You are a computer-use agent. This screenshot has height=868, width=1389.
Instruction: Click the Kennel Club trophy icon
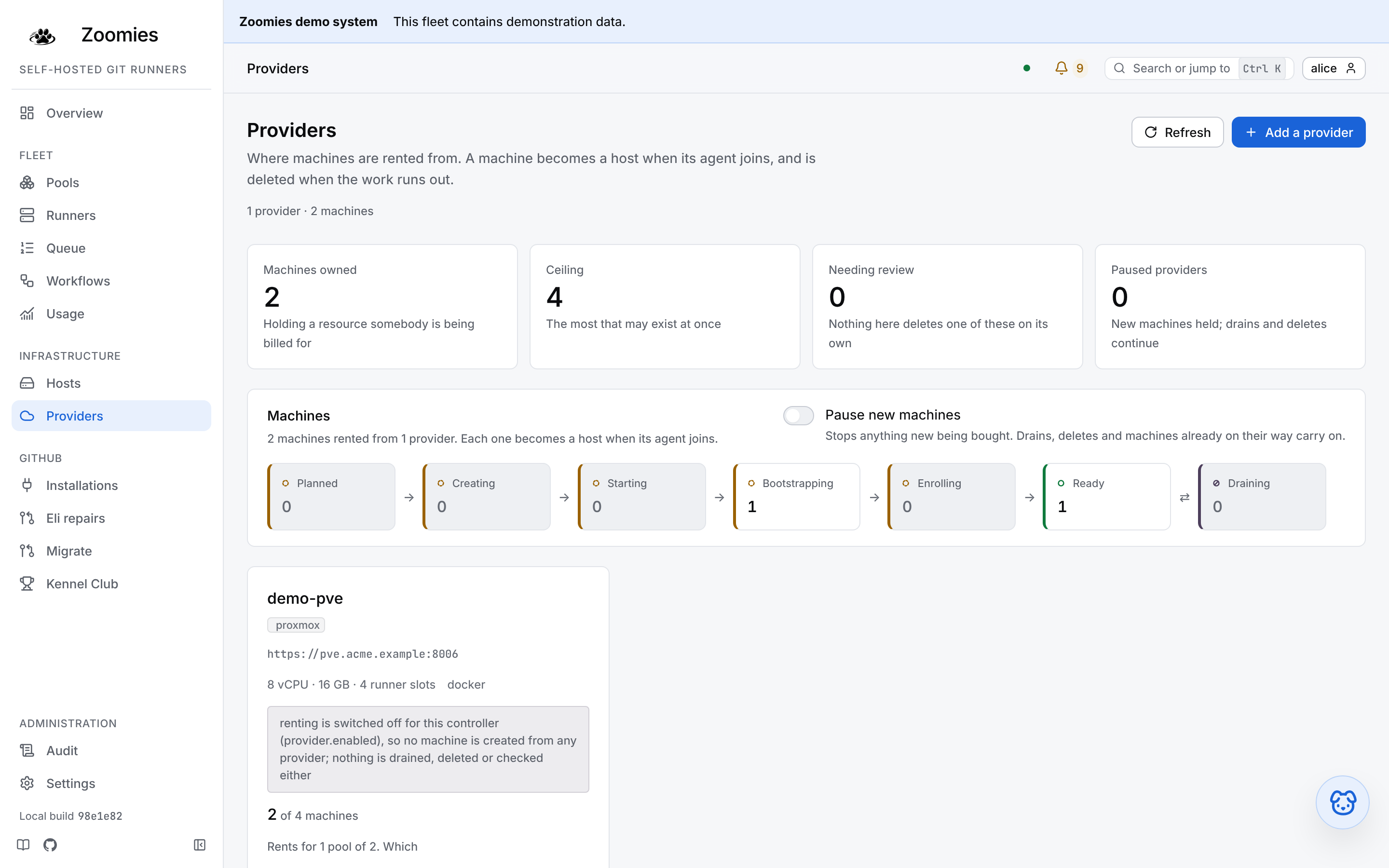point(27,583)
